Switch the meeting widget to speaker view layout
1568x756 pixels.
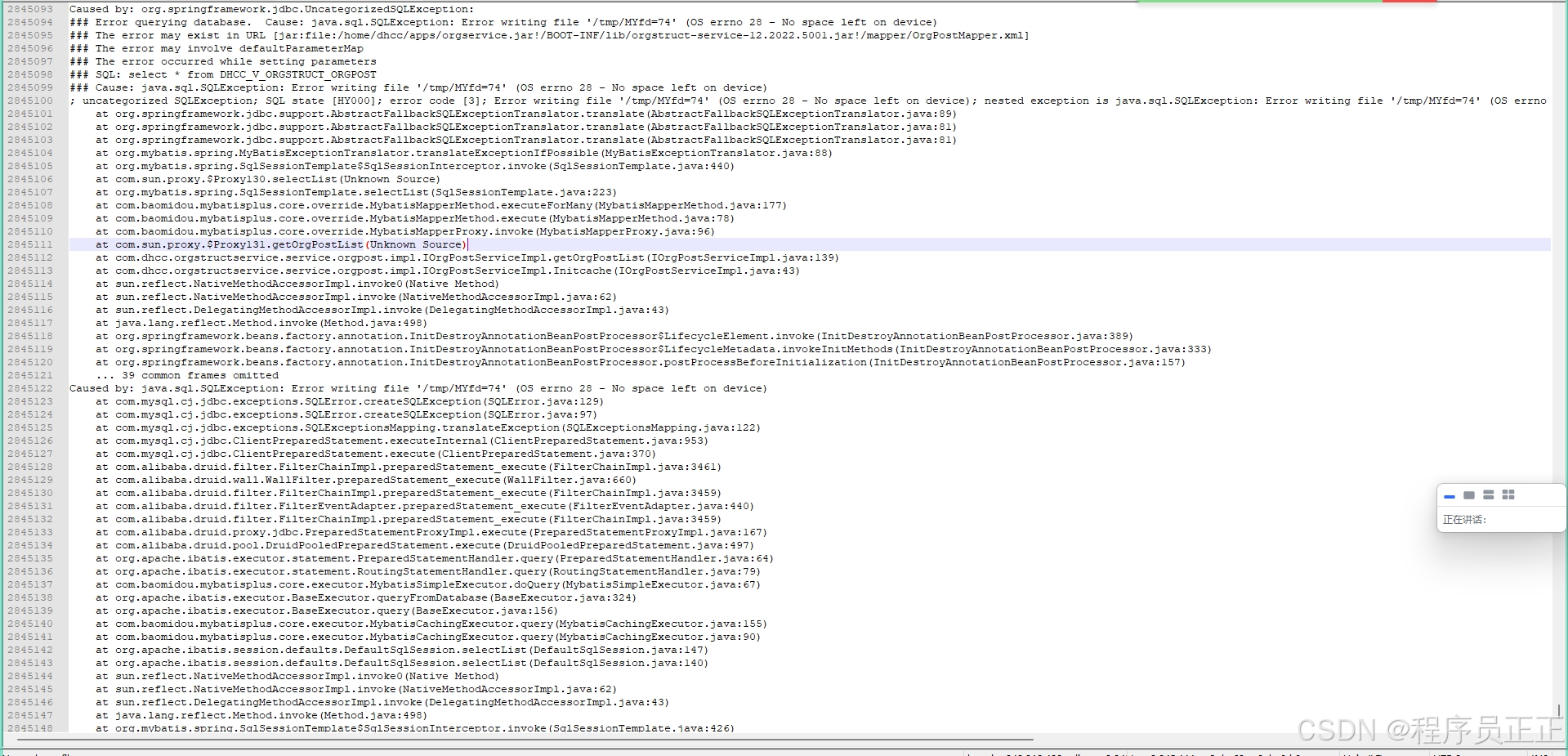click(x=1469, y=495)
